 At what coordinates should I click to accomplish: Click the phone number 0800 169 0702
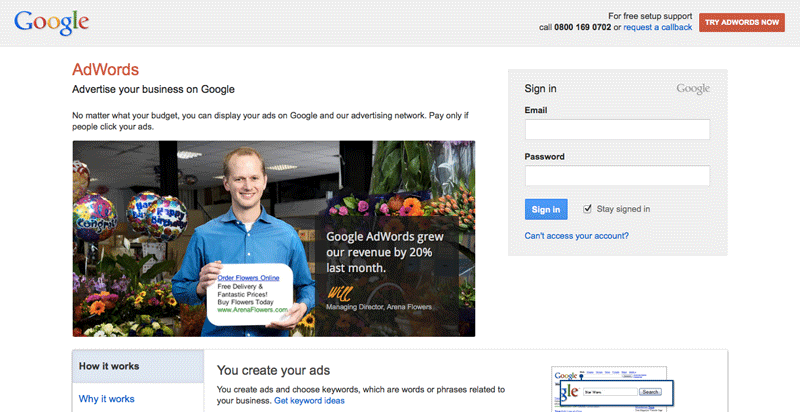point(583,27)
